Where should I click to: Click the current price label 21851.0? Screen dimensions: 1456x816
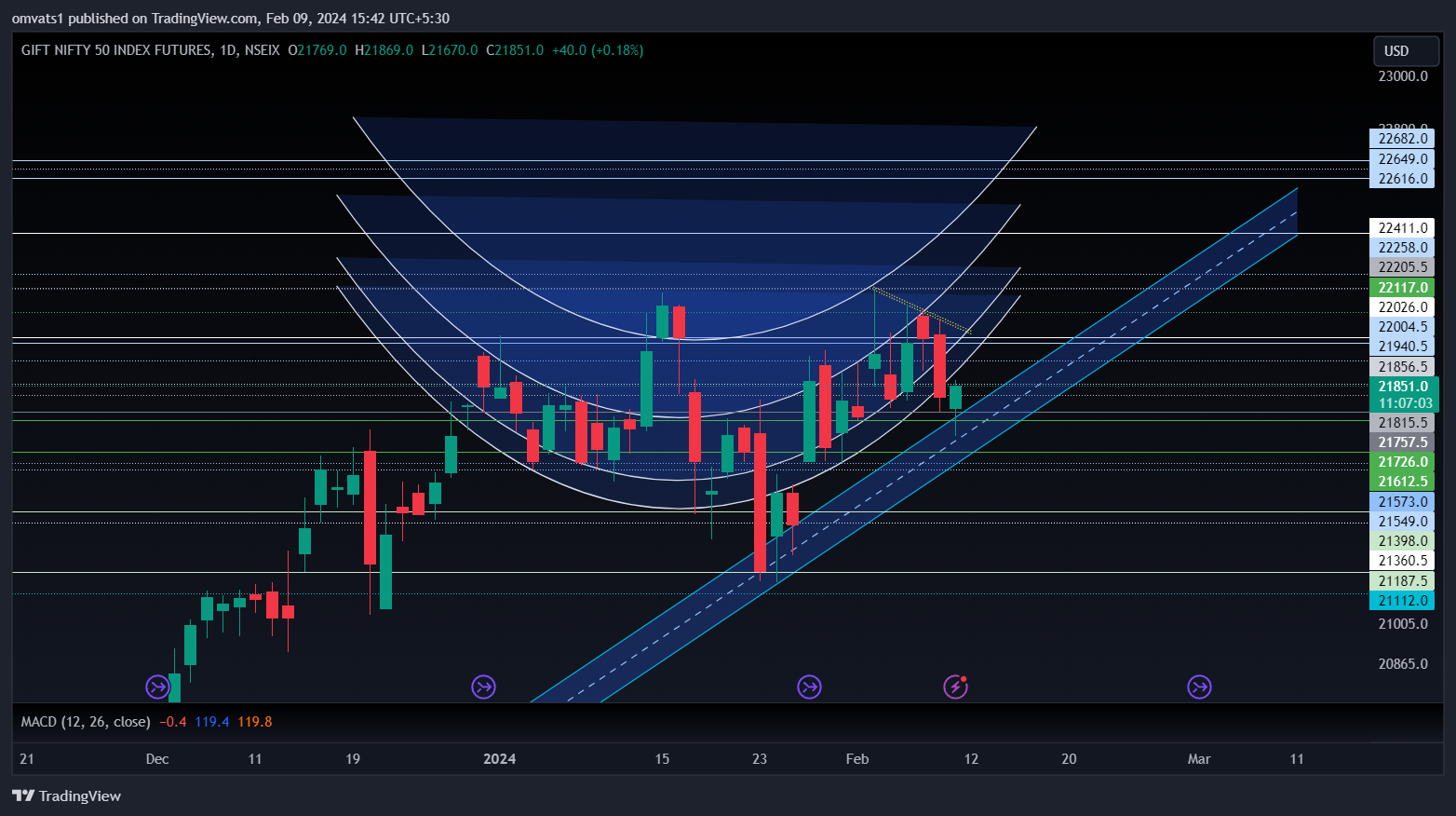coord(1404,387)
